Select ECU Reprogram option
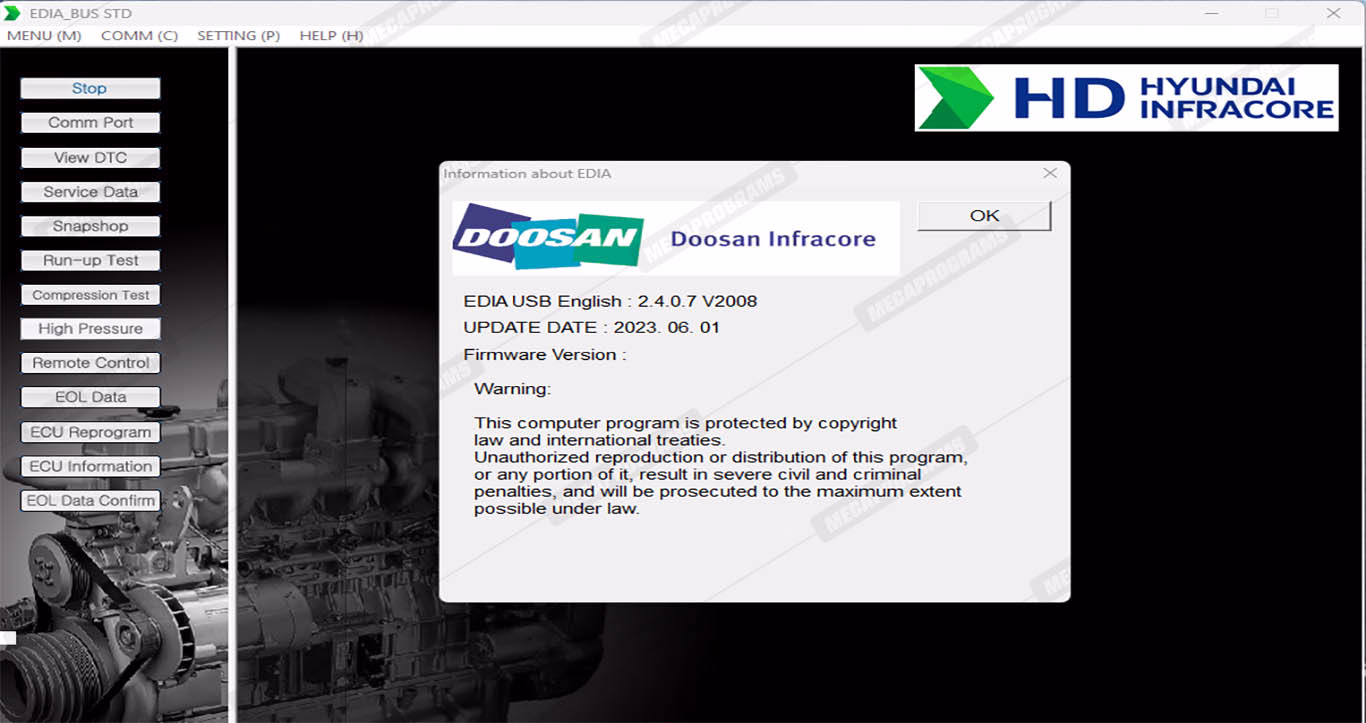The image size is (1366, 723). [90, 432]
